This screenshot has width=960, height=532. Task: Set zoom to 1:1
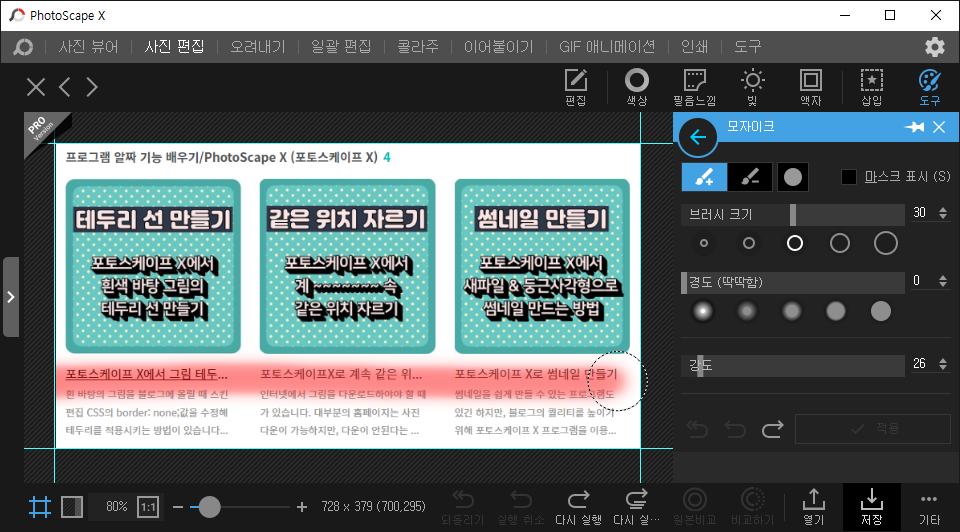[148, 507]
